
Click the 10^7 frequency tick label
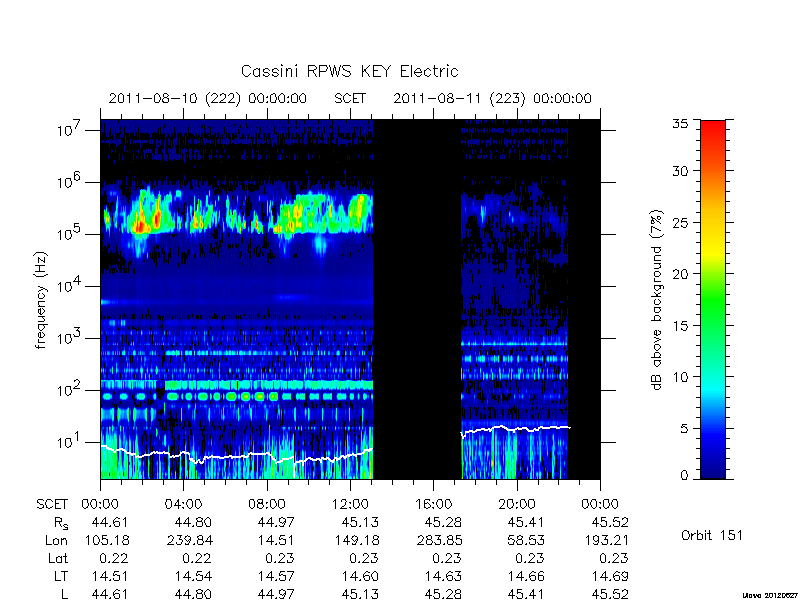[x=69, y=129]
